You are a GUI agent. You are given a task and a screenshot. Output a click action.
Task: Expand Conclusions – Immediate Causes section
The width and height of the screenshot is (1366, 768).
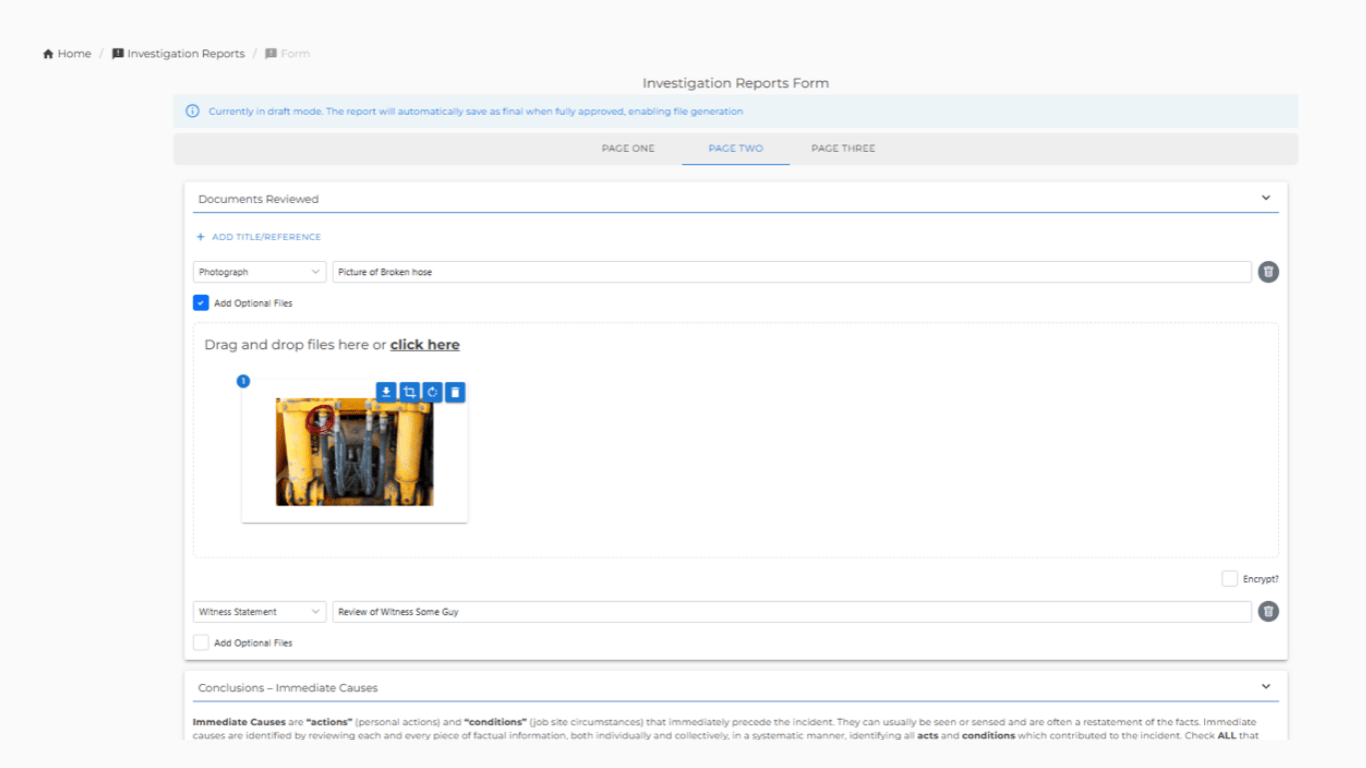[1266, 687]
